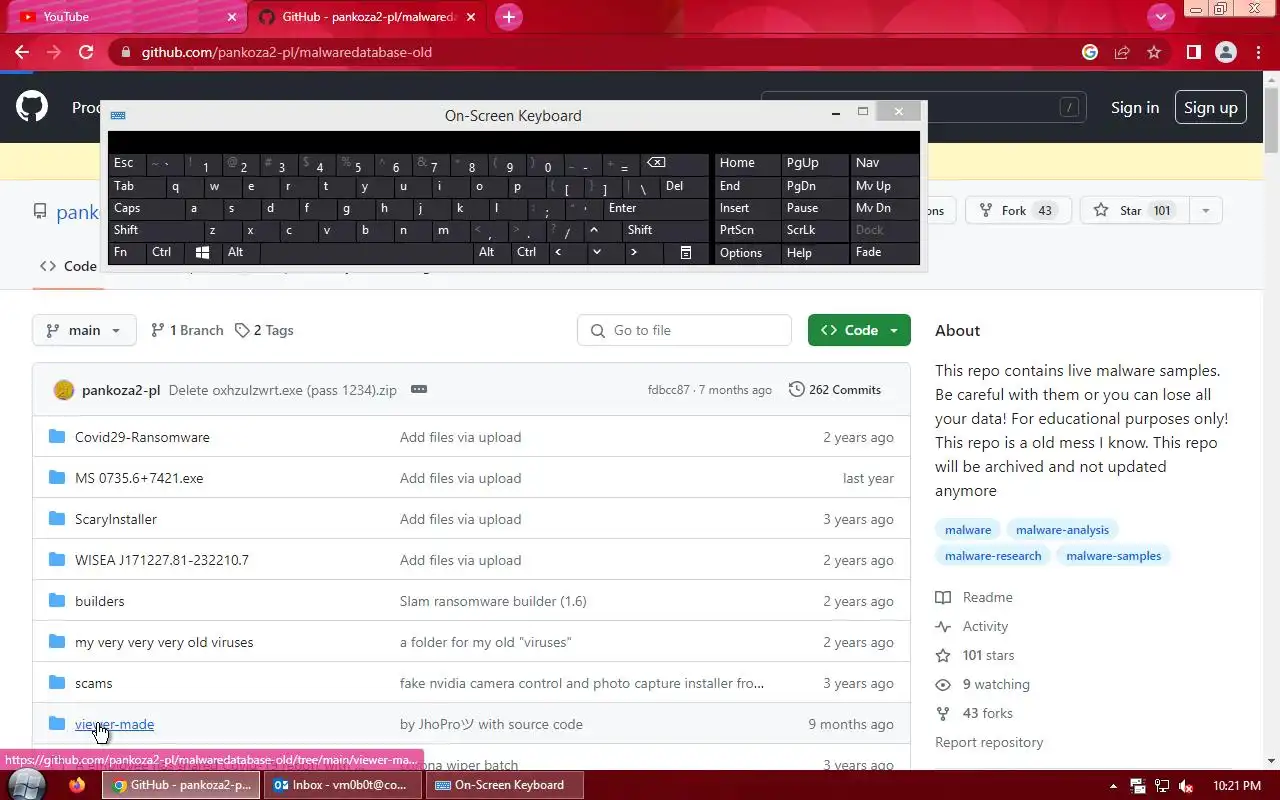This screenshot has width=1280, height=800.
Task: Click the address bar URL
Action: 286,52
